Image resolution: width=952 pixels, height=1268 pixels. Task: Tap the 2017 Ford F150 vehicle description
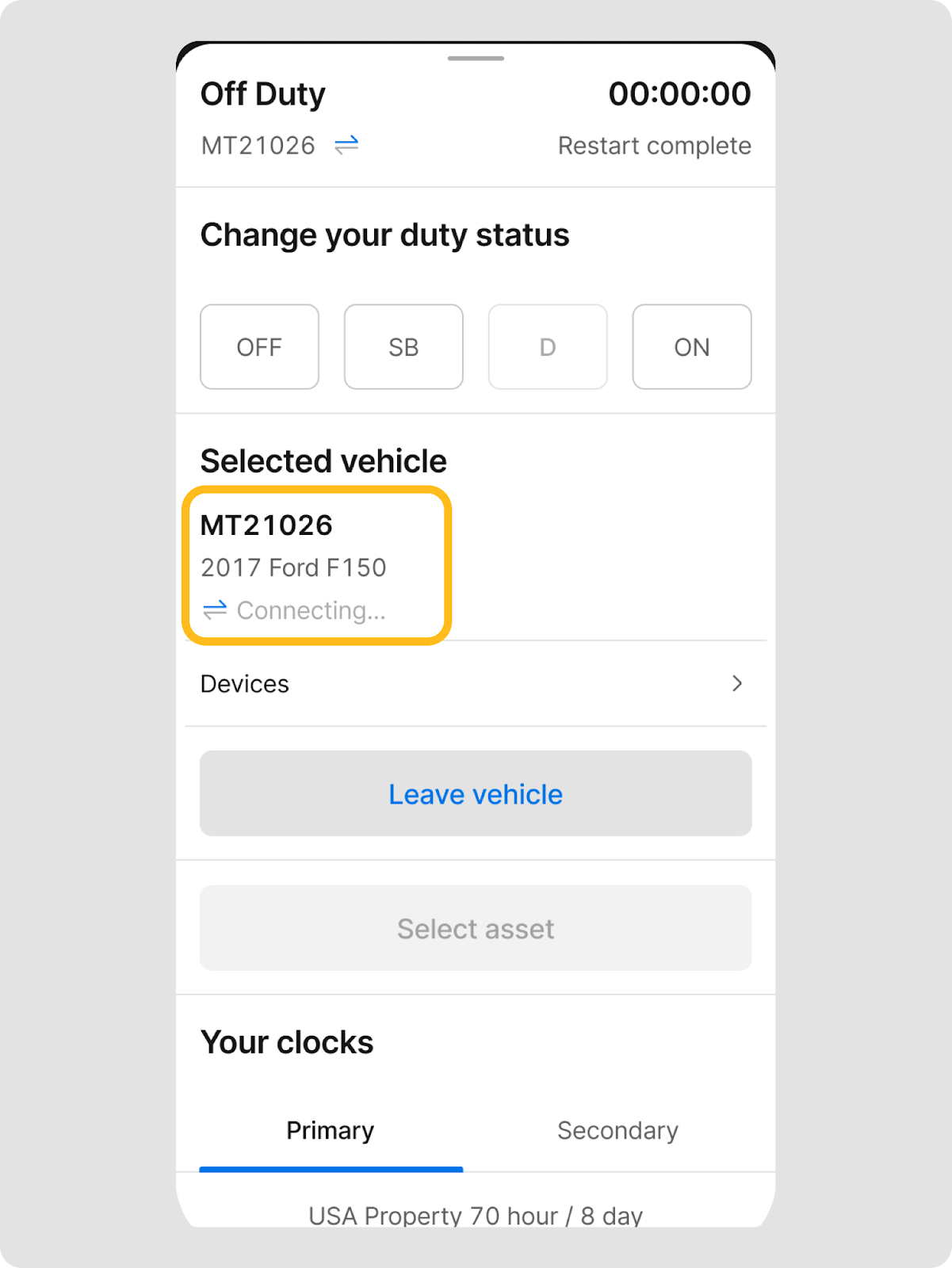pyautogui.click(x=293, y=567)
